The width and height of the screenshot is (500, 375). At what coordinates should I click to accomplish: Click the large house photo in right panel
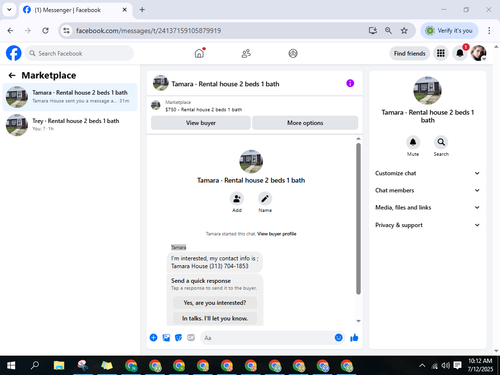click(x=427, y=91)
